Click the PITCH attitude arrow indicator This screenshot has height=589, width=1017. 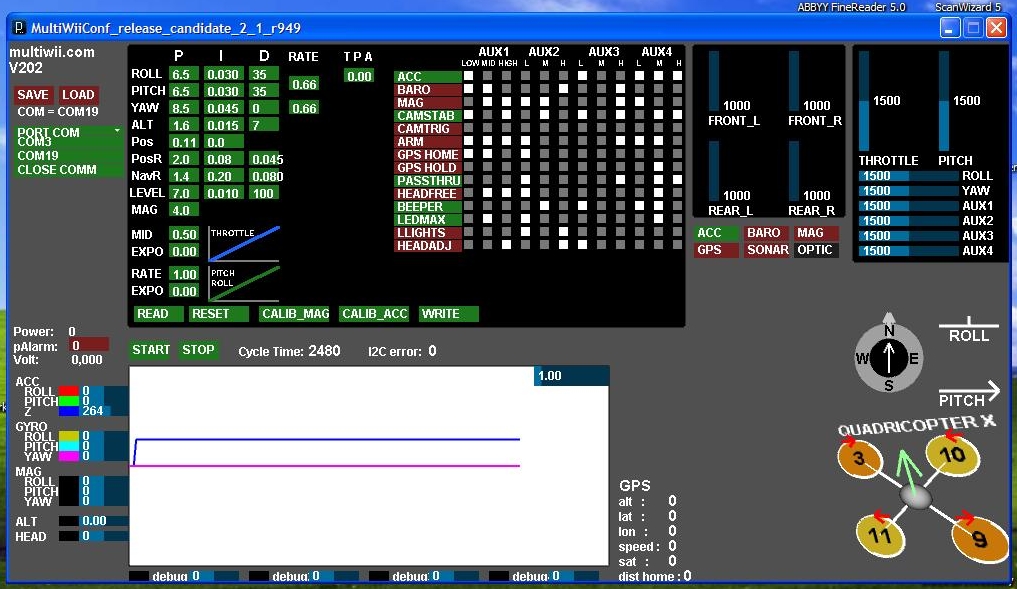pyautogui.click(x=969, y=394)
